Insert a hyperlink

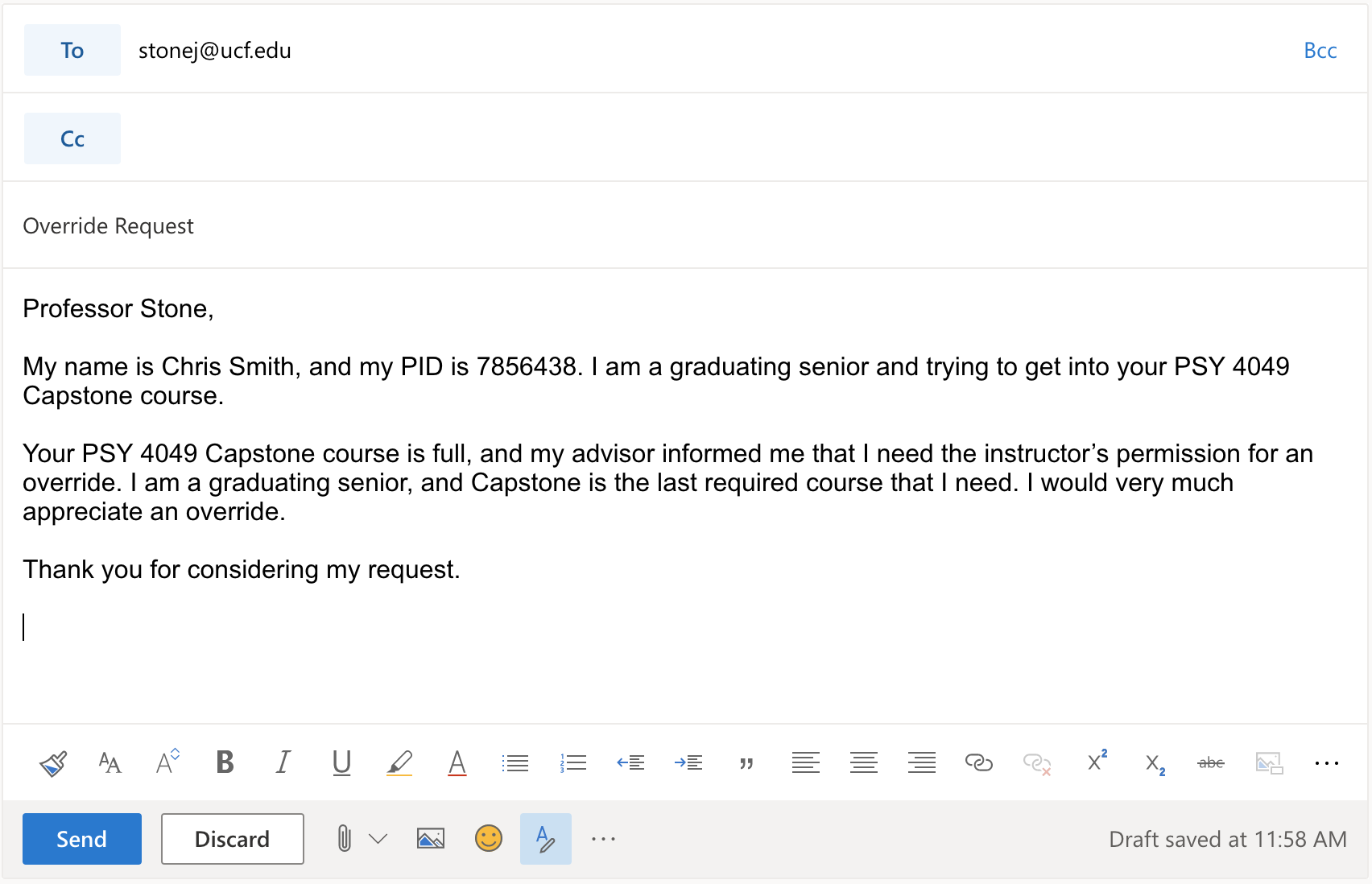pos(978,762)
